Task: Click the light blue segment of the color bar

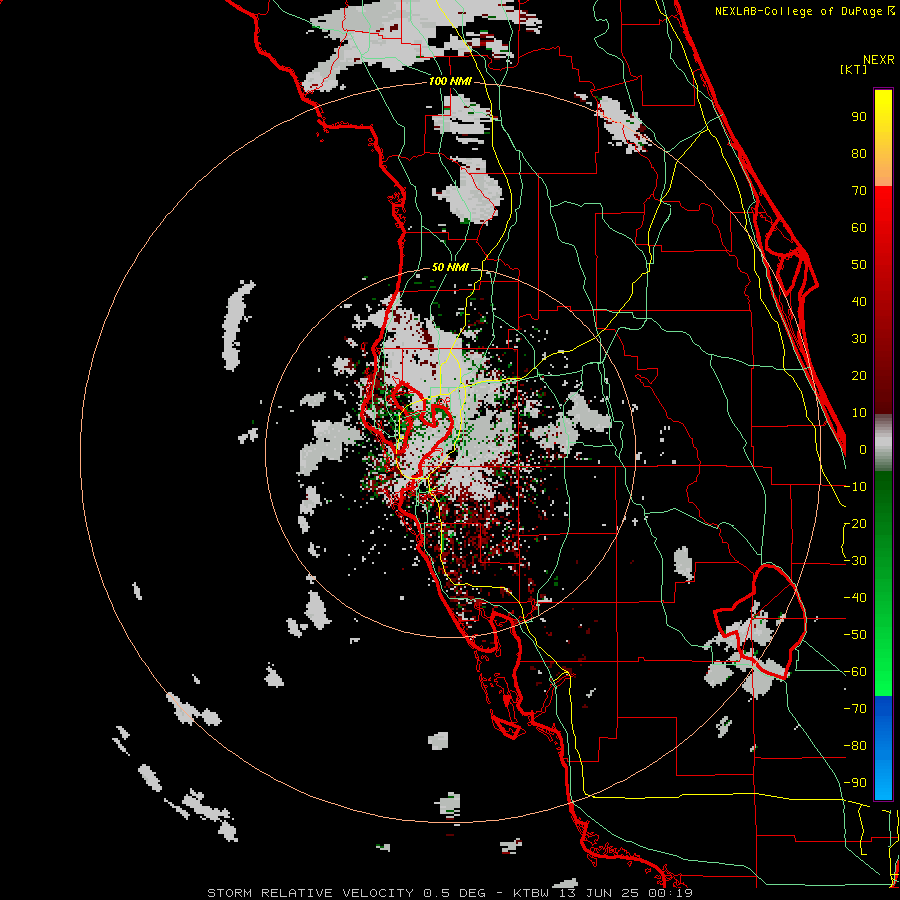Action: point(883,778)
